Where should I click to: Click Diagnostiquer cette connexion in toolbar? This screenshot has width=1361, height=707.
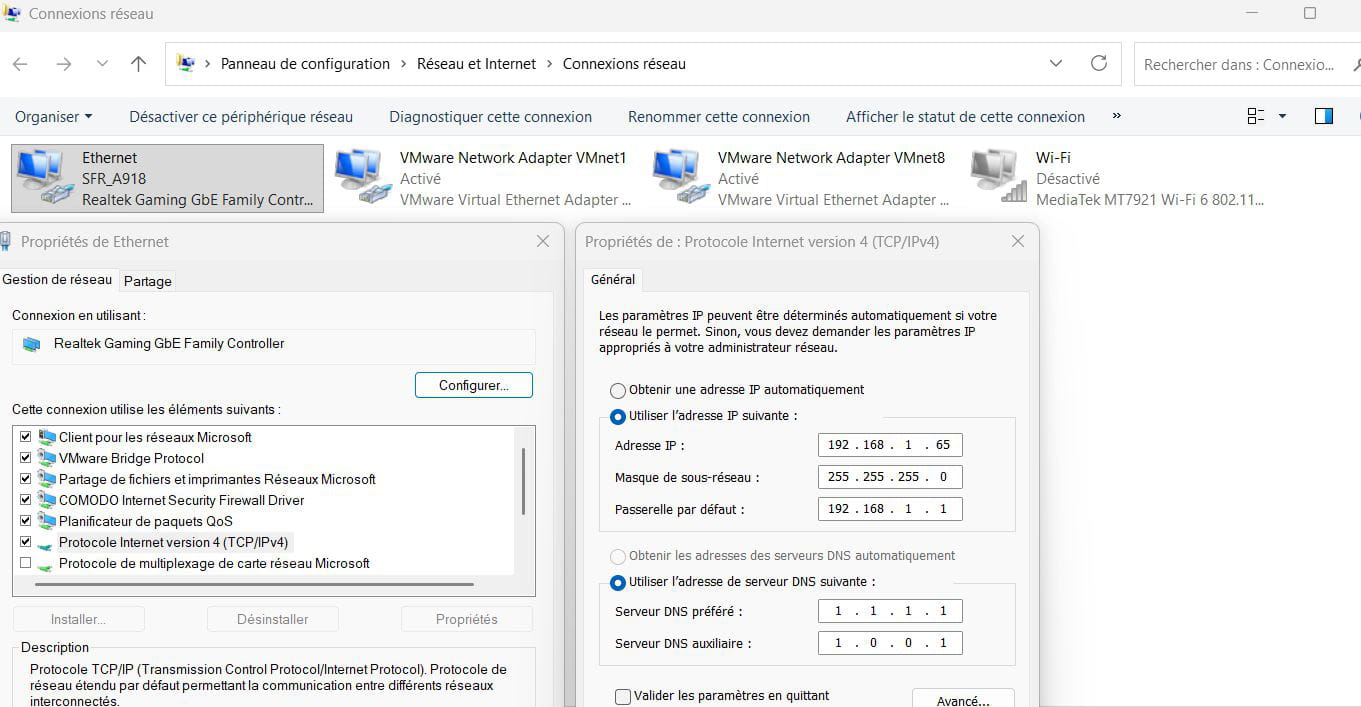point(490,117)
